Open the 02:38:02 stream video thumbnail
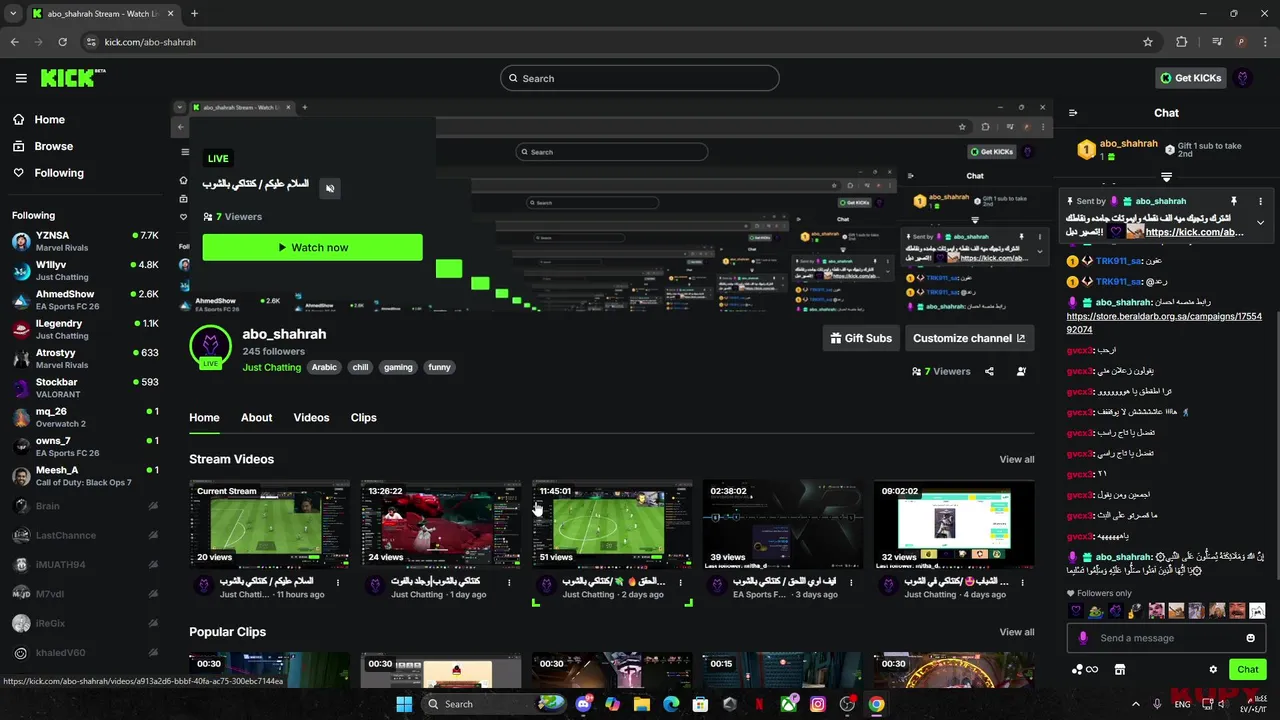Image resolution: width=1280 pixels, height=720 pixels. [783, 525]
